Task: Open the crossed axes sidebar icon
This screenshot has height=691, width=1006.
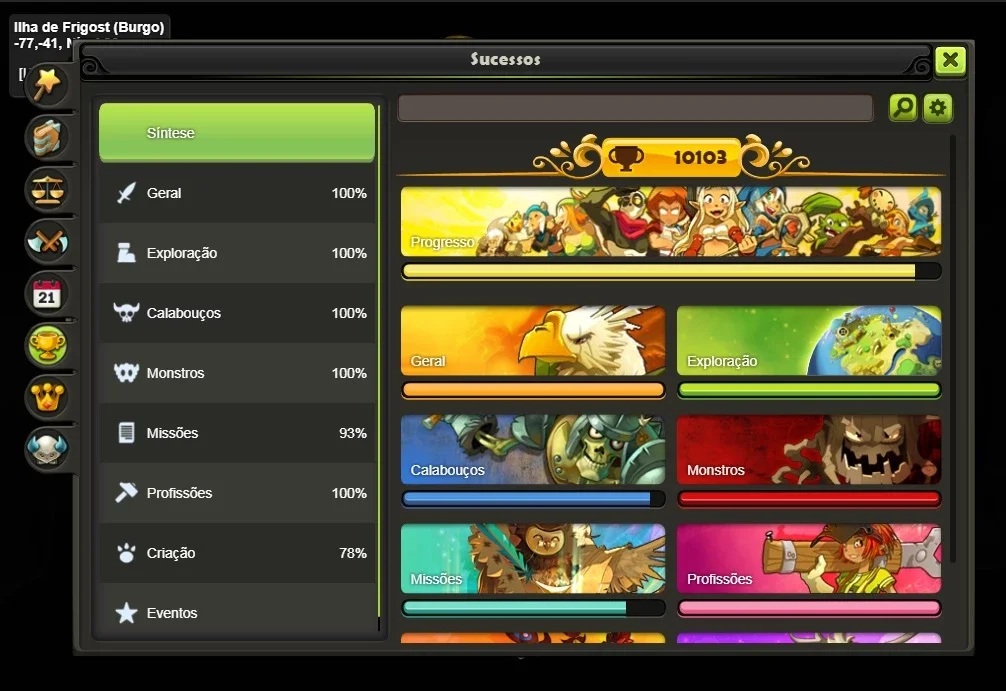Action: click(47, 242)
